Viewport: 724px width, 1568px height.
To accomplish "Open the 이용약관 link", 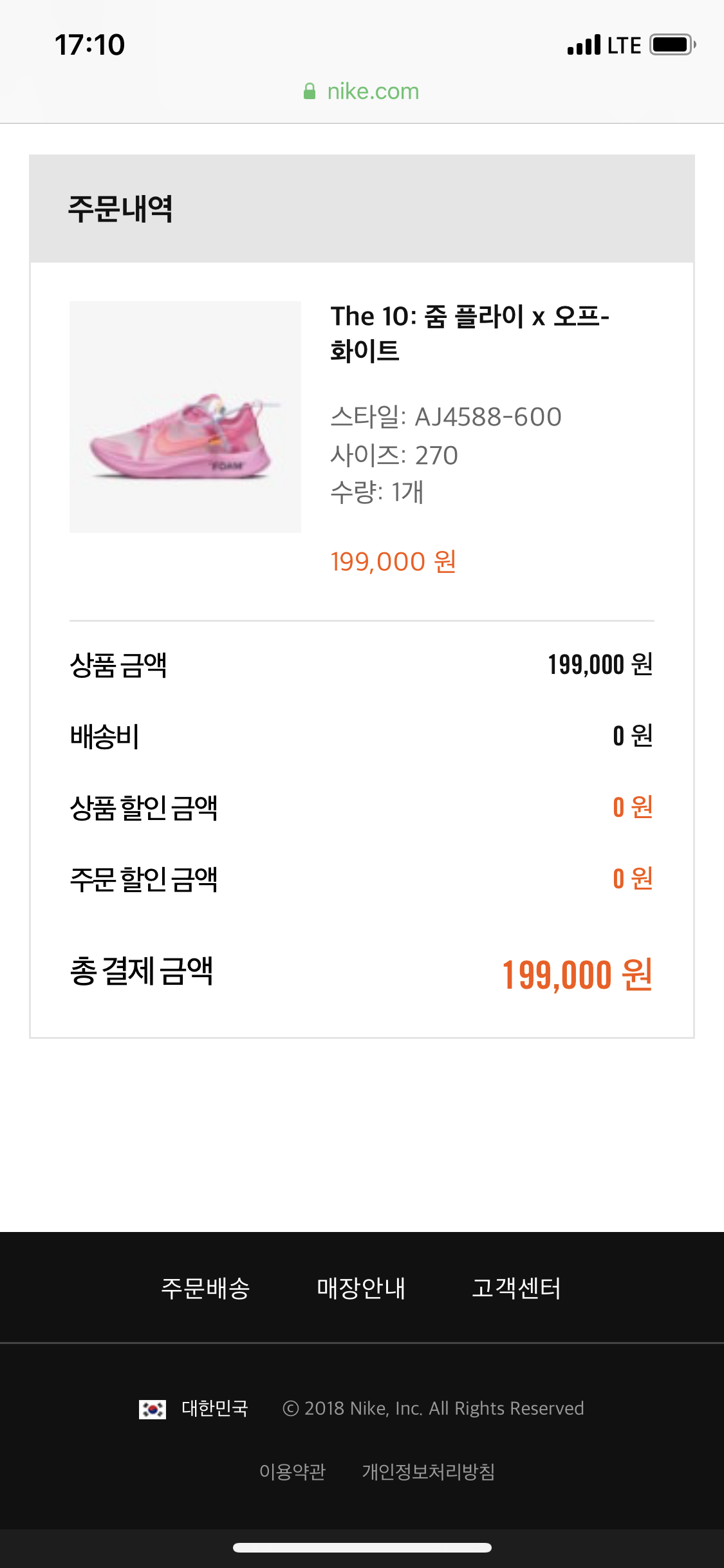I will [x=292, y=1471].
